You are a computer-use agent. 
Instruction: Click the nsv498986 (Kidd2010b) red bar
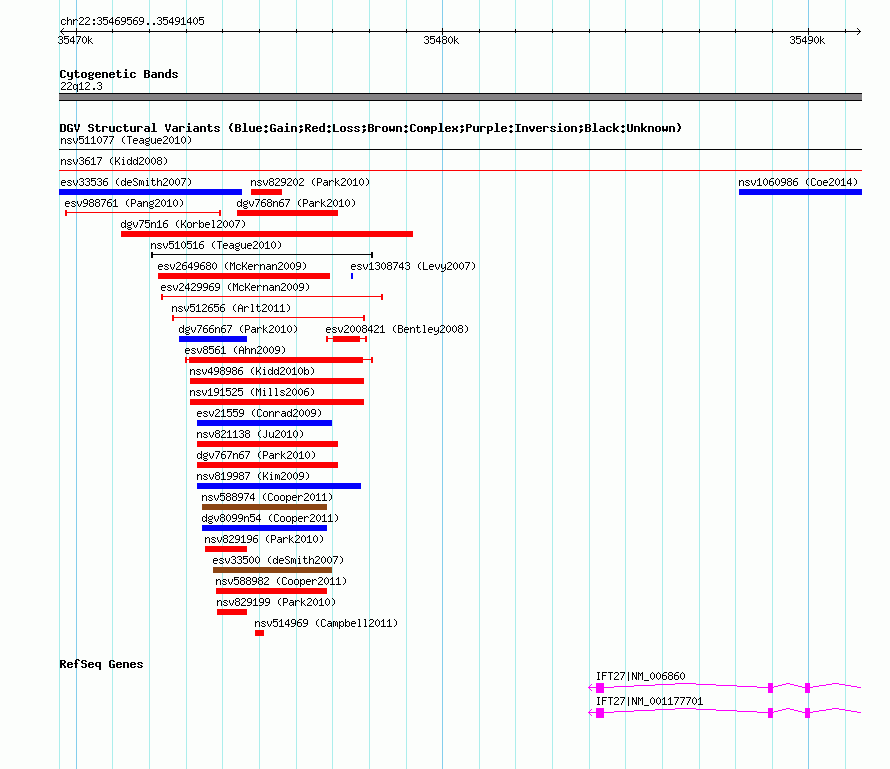click(x=277, y=381)
